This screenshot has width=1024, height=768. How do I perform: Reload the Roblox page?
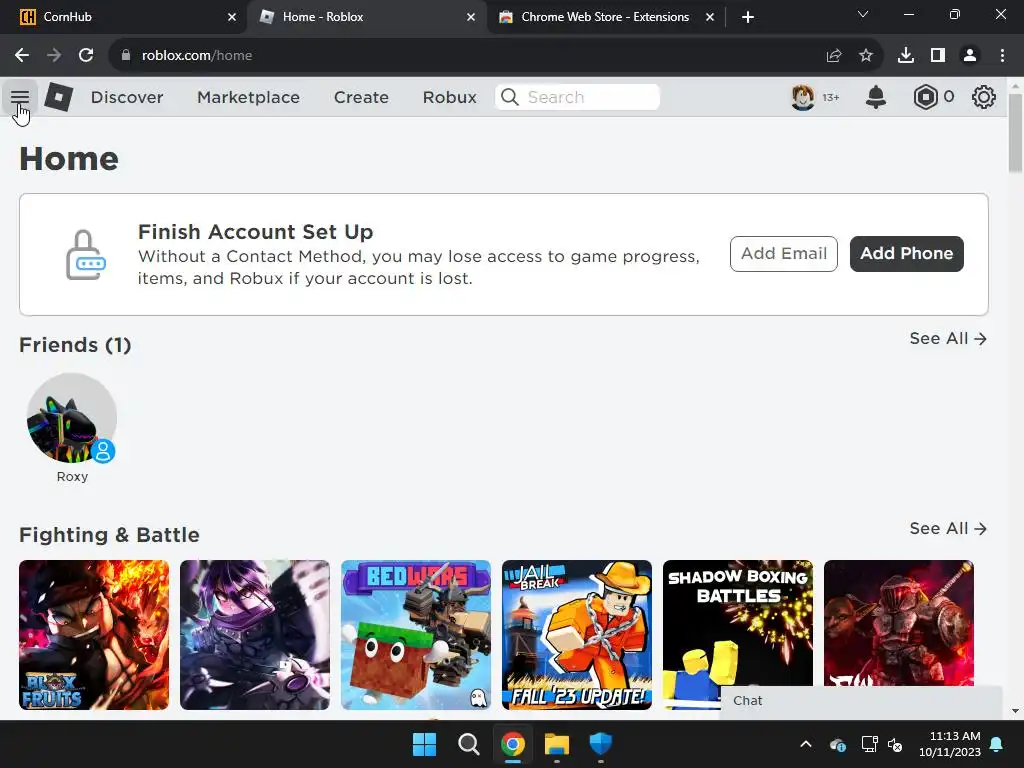coord(86,56)
